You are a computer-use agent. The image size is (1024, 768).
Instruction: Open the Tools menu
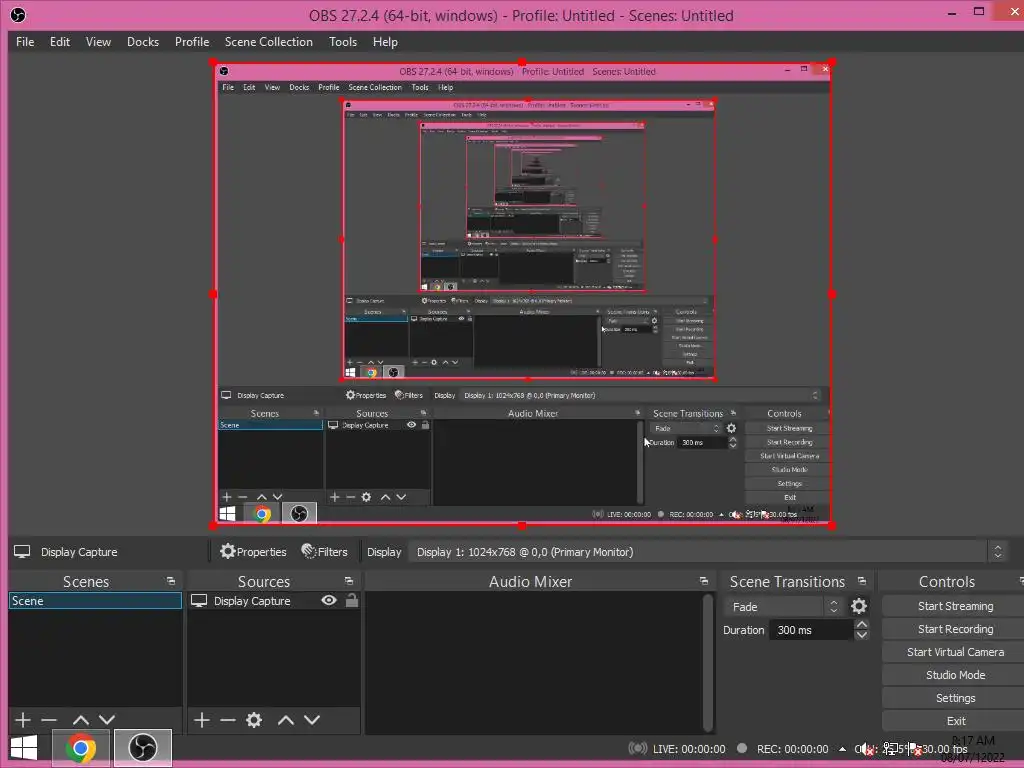[343, 42]
